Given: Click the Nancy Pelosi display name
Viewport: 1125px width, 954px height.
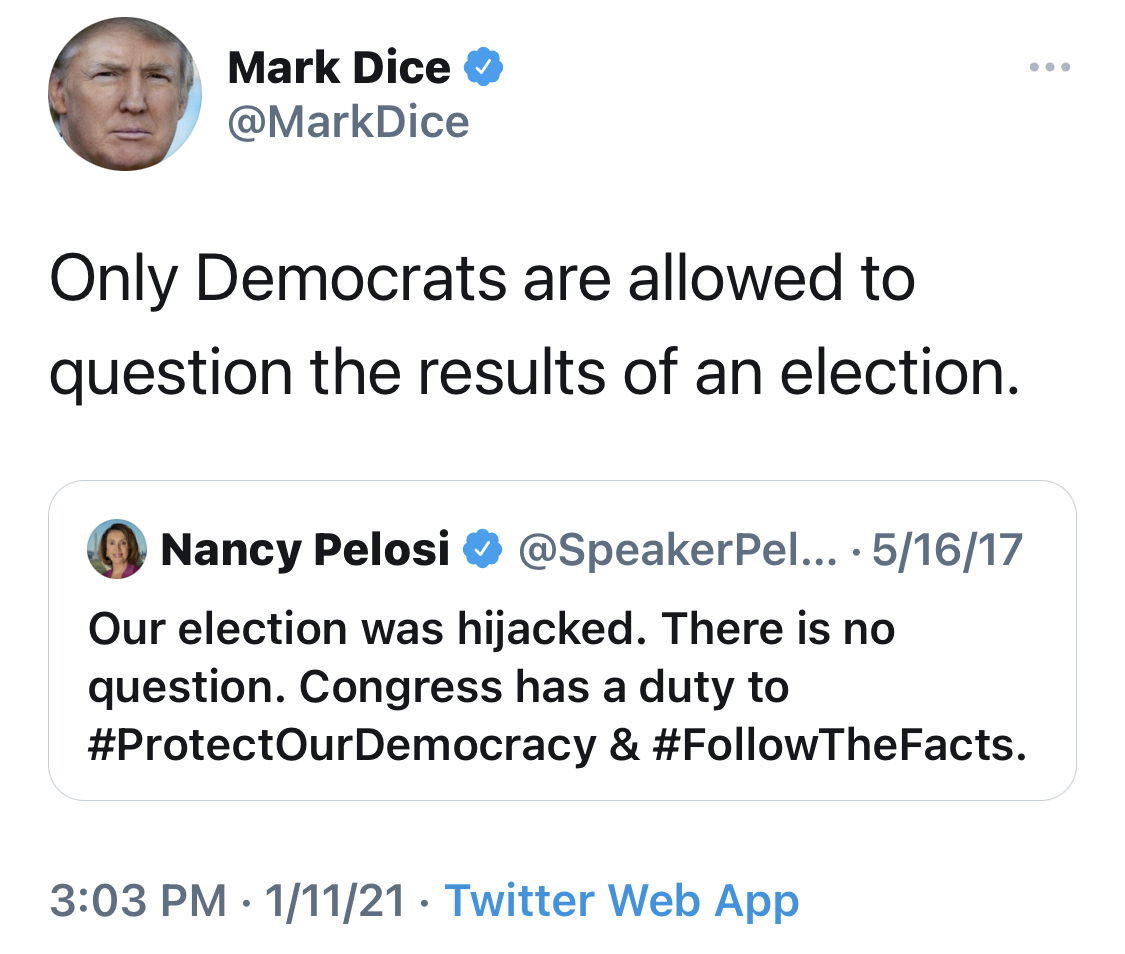Looking at the screenshot, I should 304,549.
